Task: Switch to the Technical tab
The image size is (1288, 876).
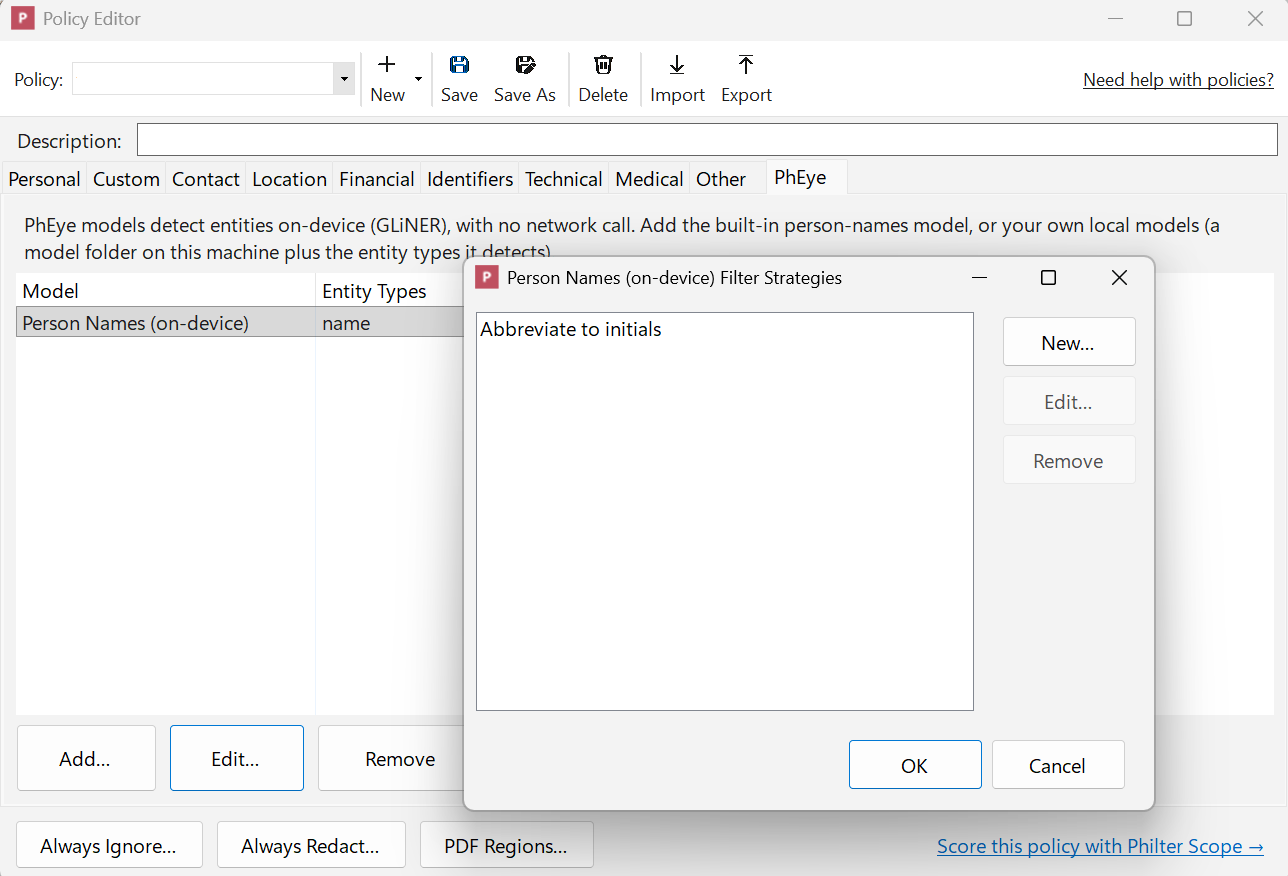Action: click(564, 179)
